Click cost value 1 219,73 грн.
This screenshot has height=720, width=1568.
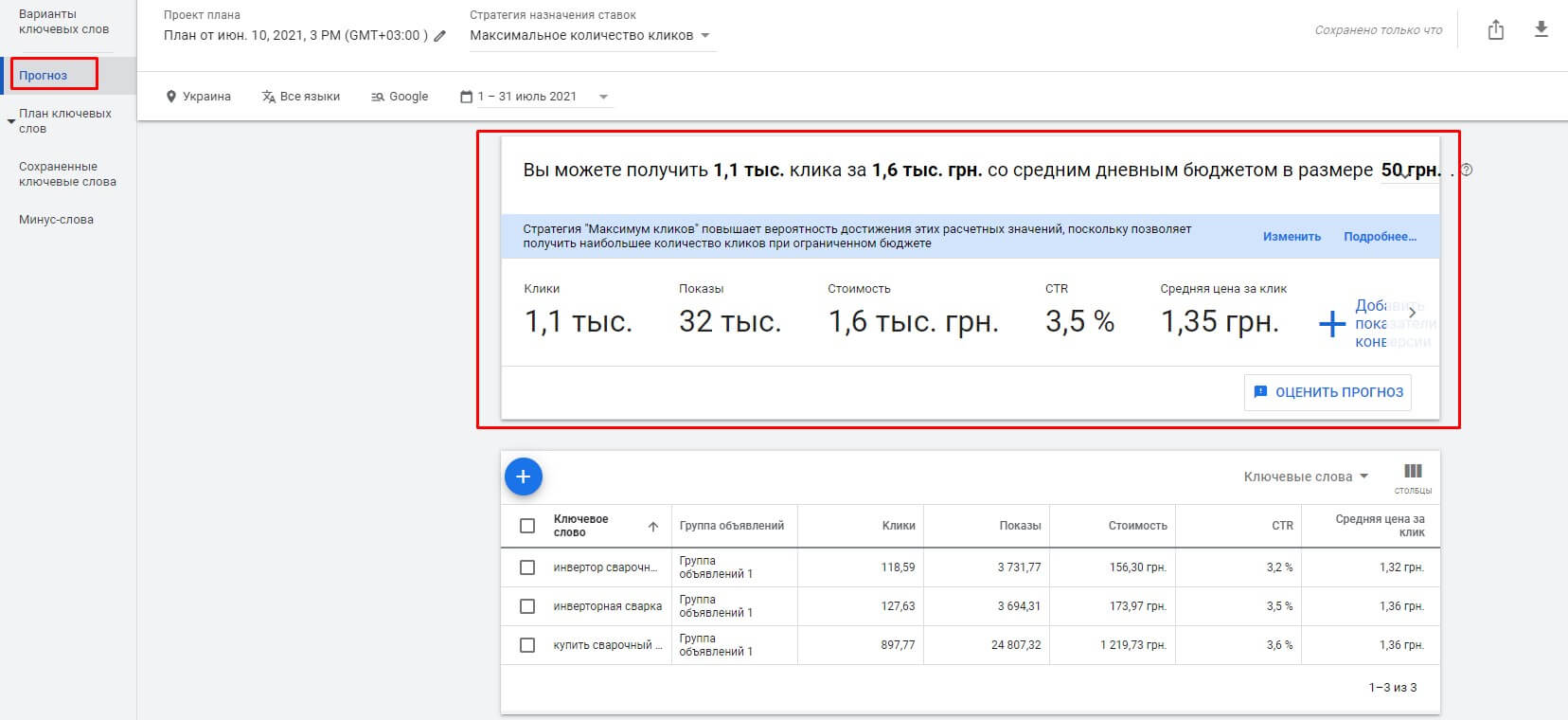coord(1133,645)
